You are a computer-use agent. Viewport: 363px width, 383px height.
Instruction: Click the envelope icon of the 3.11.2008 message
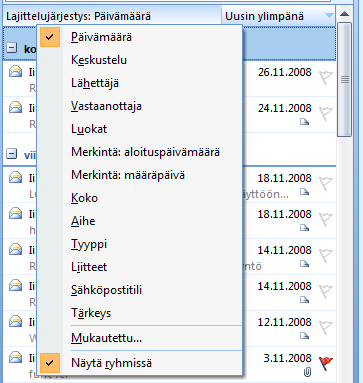pyautogui.click(x=15, y=357)
